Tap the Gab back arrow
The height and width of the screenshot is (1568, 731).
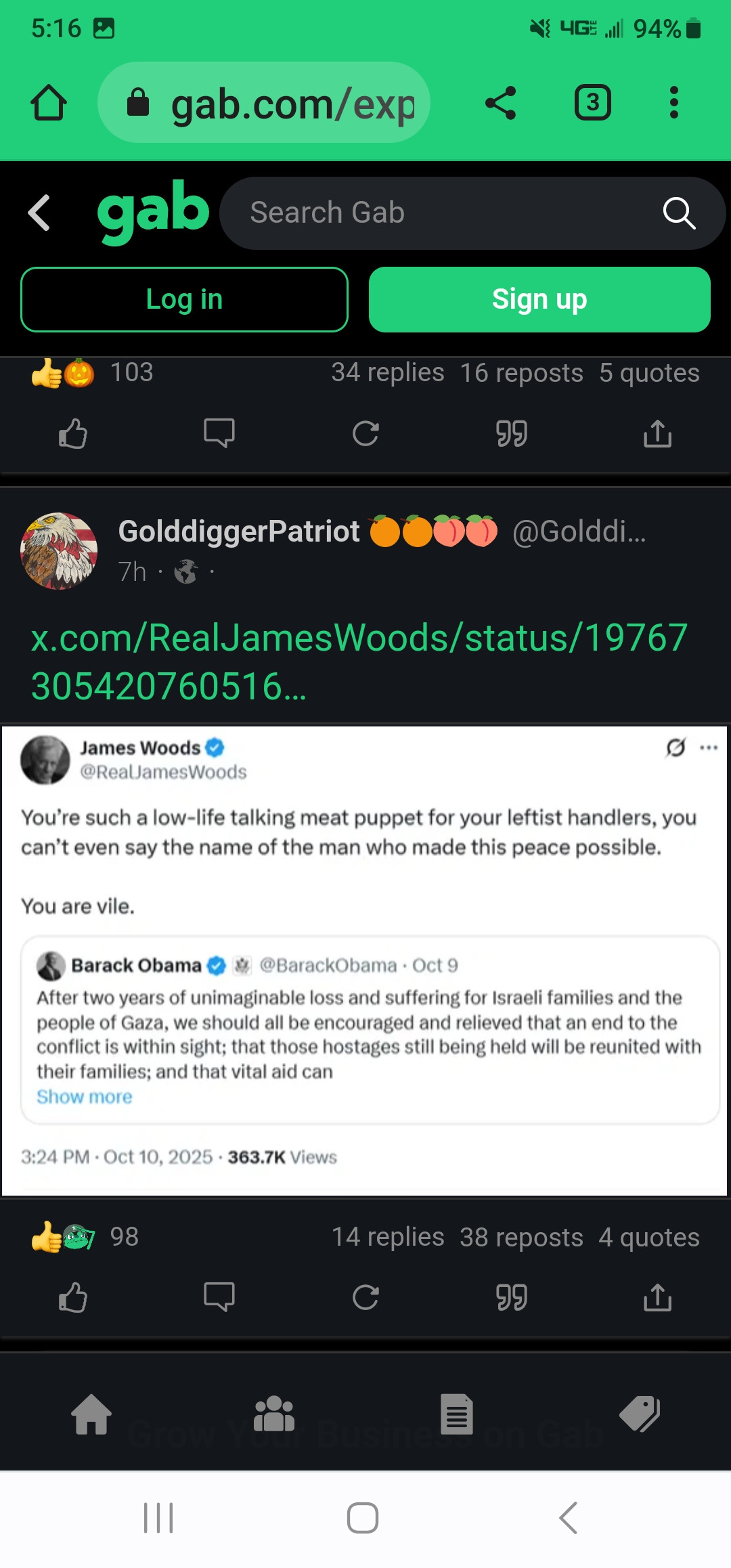click(39, 213)
